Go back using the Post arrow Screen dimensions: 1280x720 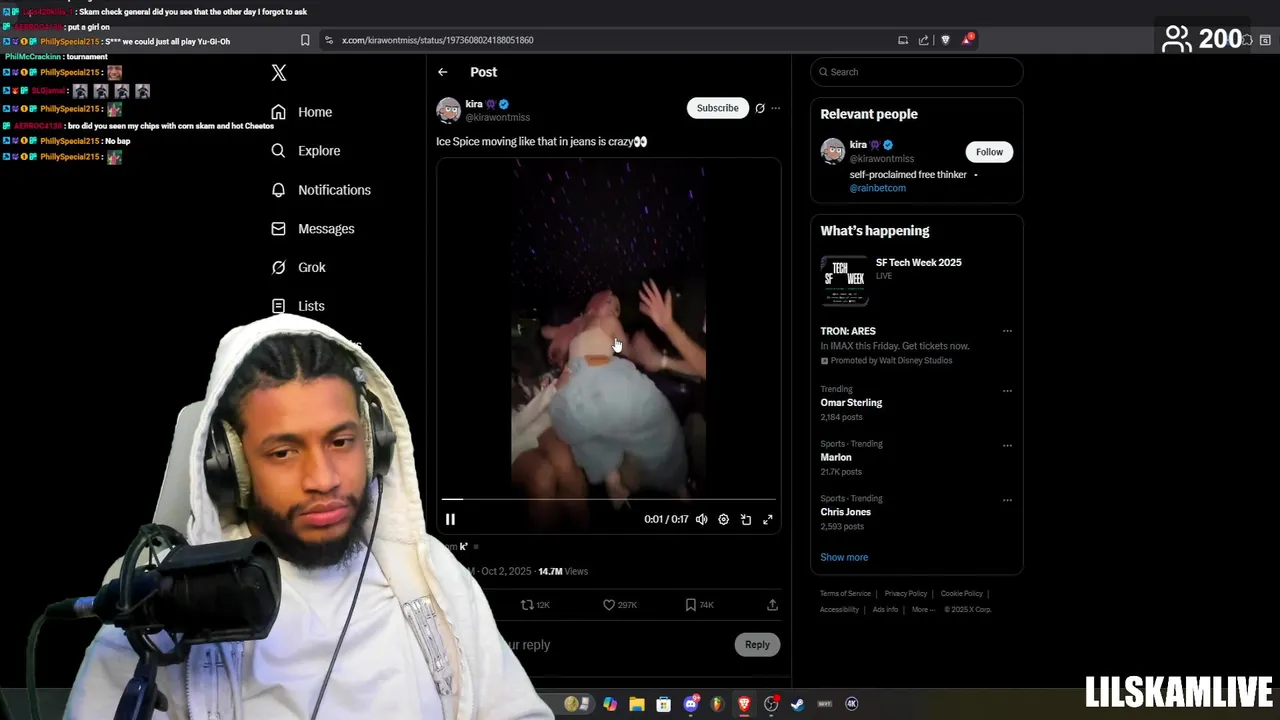[x=442, y=72]
